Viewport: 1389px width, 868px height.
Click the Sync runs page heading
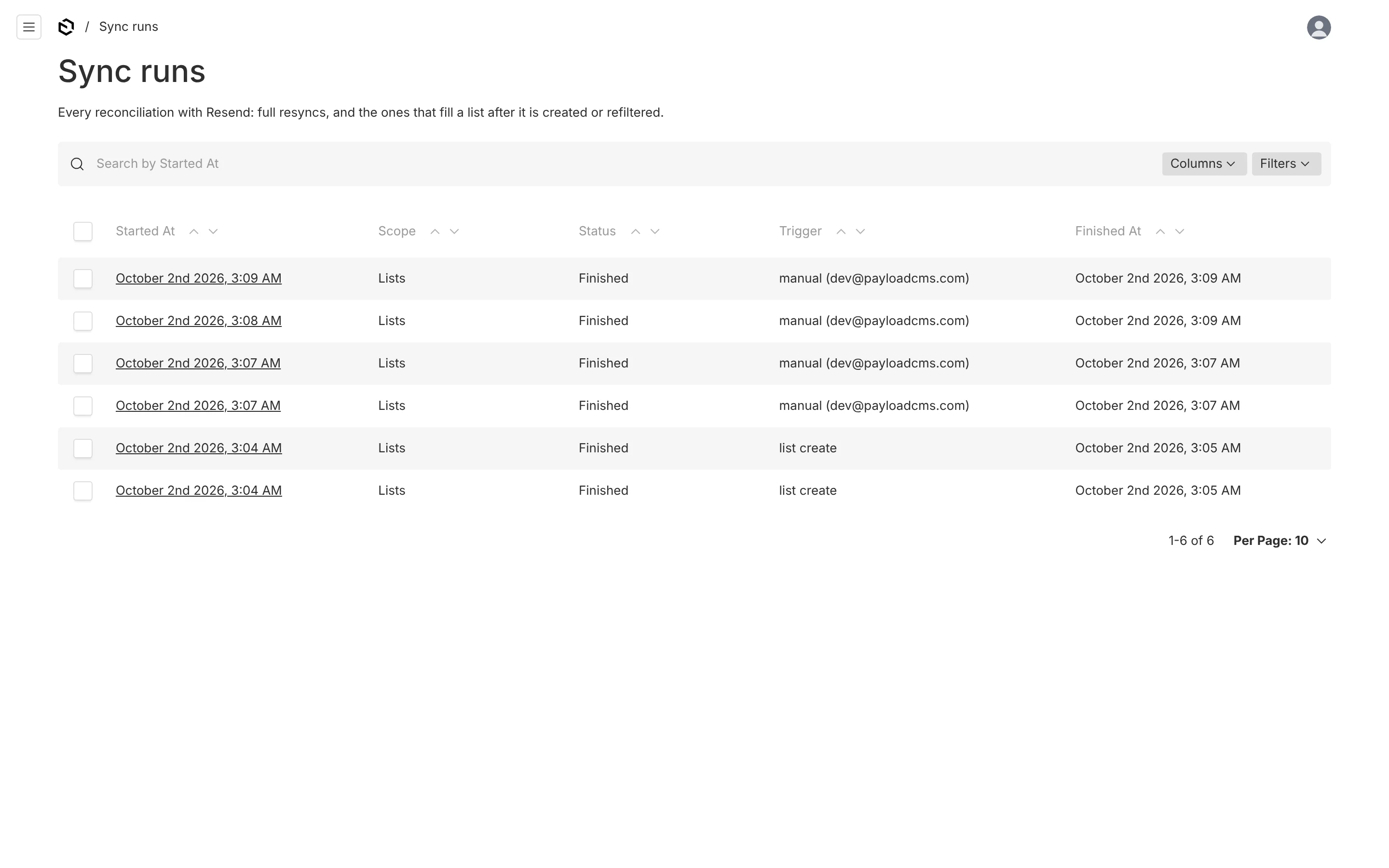click(132, 72)
